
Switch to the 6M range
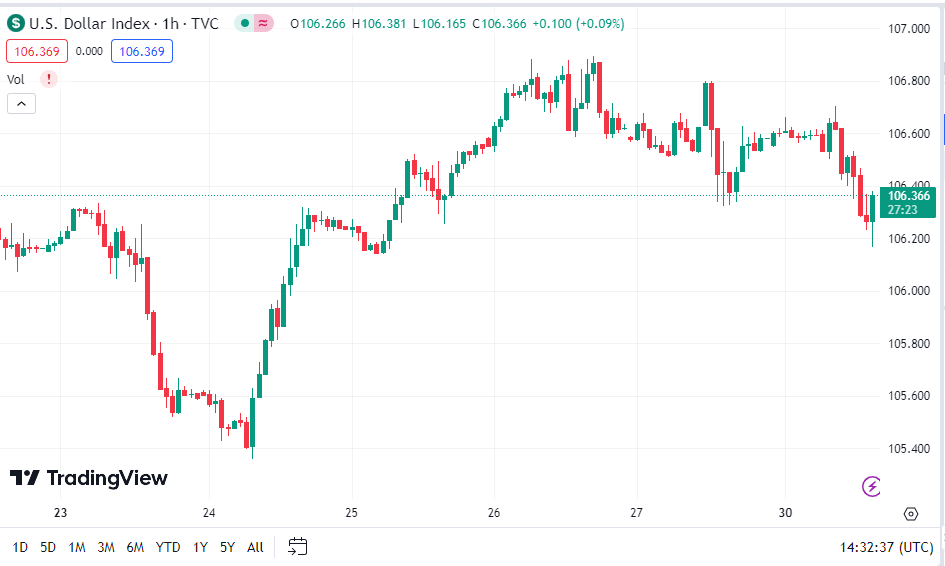tap(135, 547)
